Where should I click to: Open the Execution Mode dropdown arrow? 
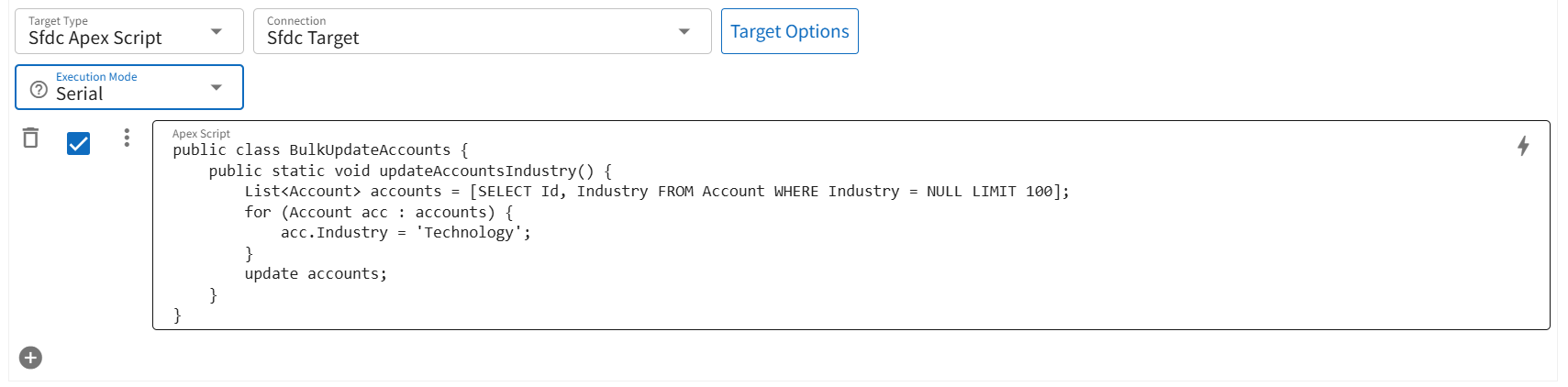pos(217,88)
